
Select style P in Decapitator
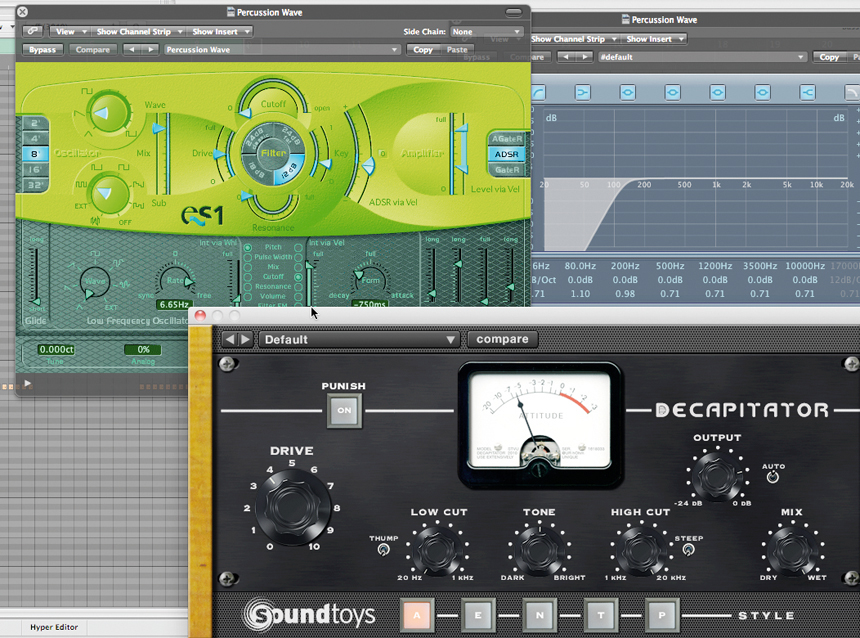[662, 616]
